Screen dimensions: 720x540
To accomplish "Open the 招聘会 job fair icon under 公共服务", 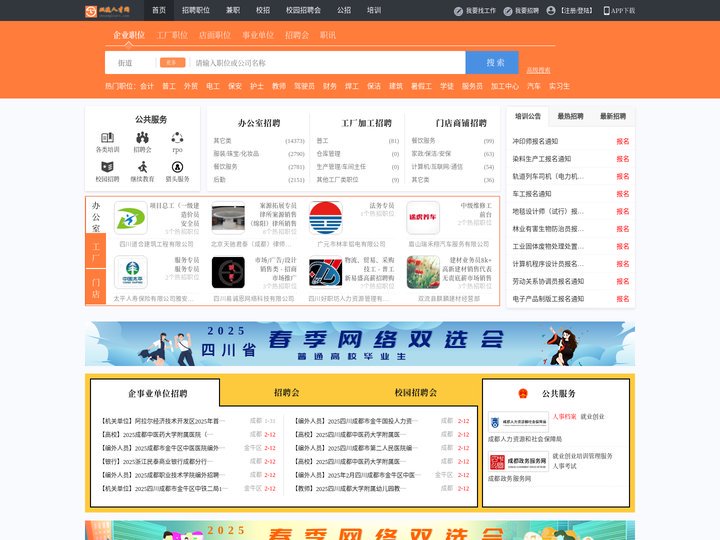I will click(142, 137).
